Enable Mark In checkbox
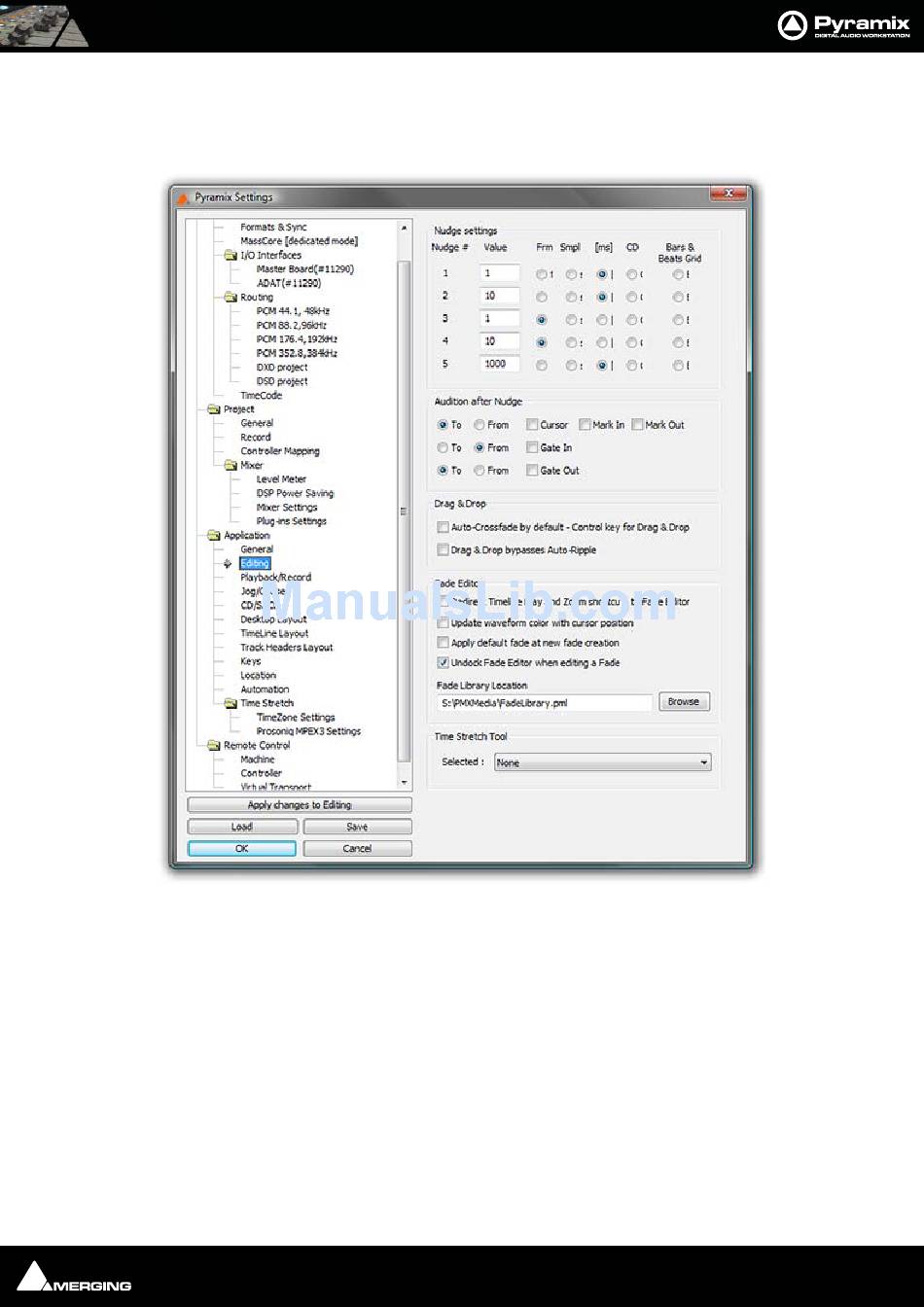This screenshot has height=1307, width=924. pyautogui.click(x=585, y=425)
